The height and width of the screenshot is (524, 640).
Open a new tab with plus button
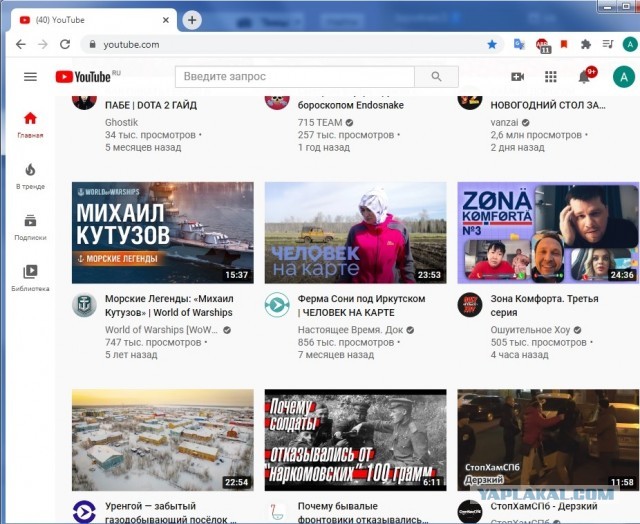tap(192, 20)
